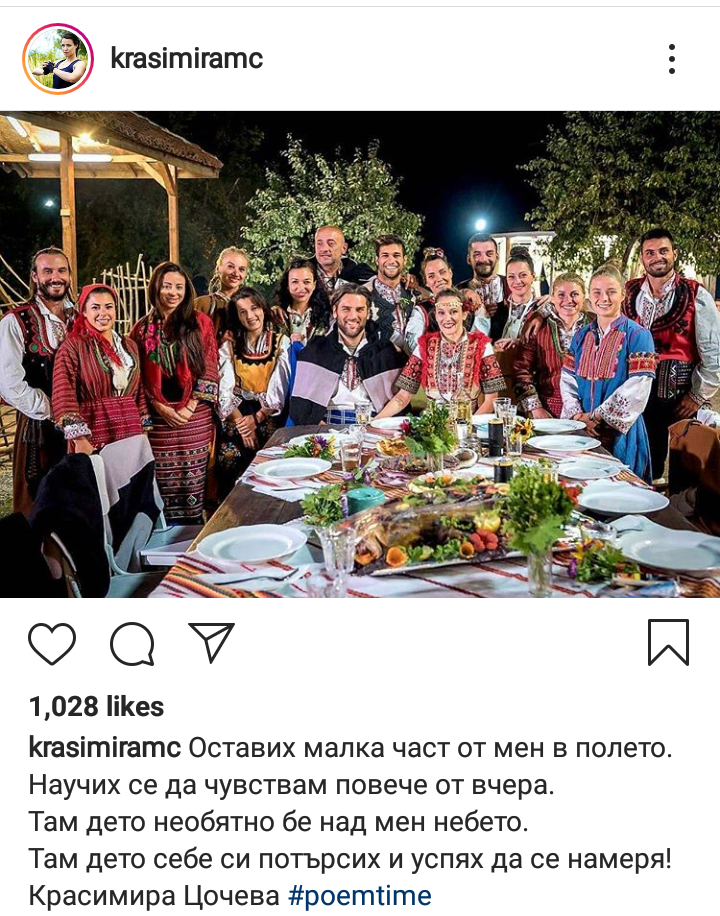Open comments via the speech bubble icon
The width and height of the screenshot is (720, 916).
click(133, 643)
